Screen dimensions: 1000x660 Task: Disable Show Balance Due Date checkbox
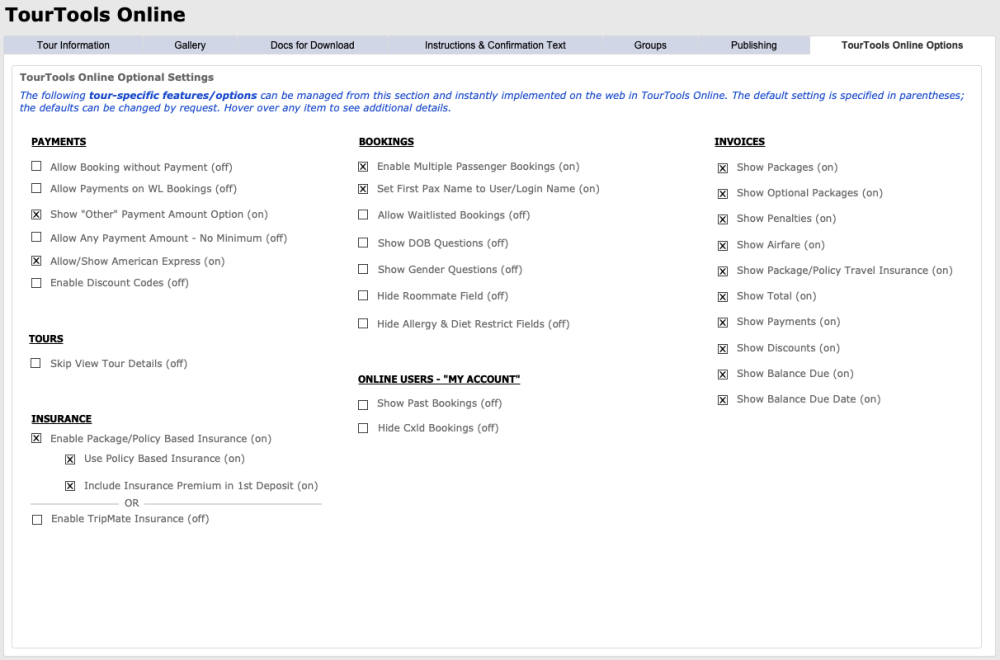click(x=722, y=400)
